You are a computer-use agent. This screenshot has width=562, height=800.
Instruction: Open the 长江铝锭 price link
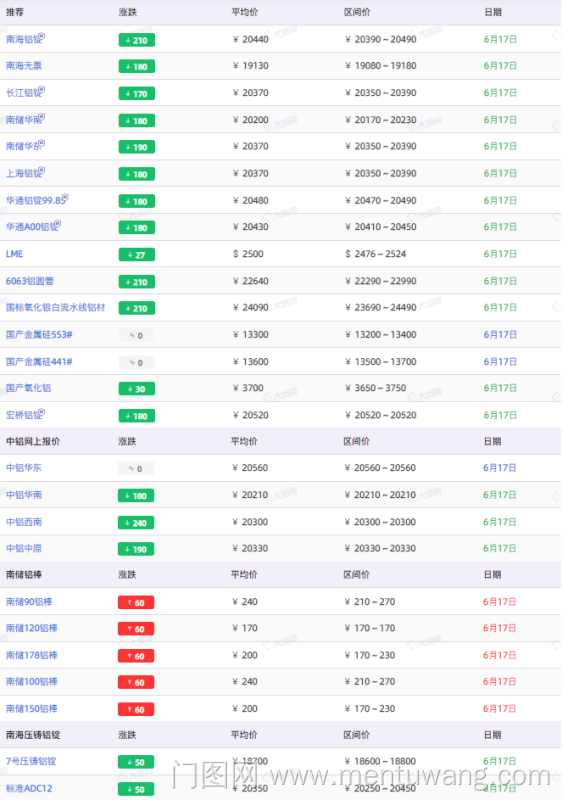coord(25,93)
